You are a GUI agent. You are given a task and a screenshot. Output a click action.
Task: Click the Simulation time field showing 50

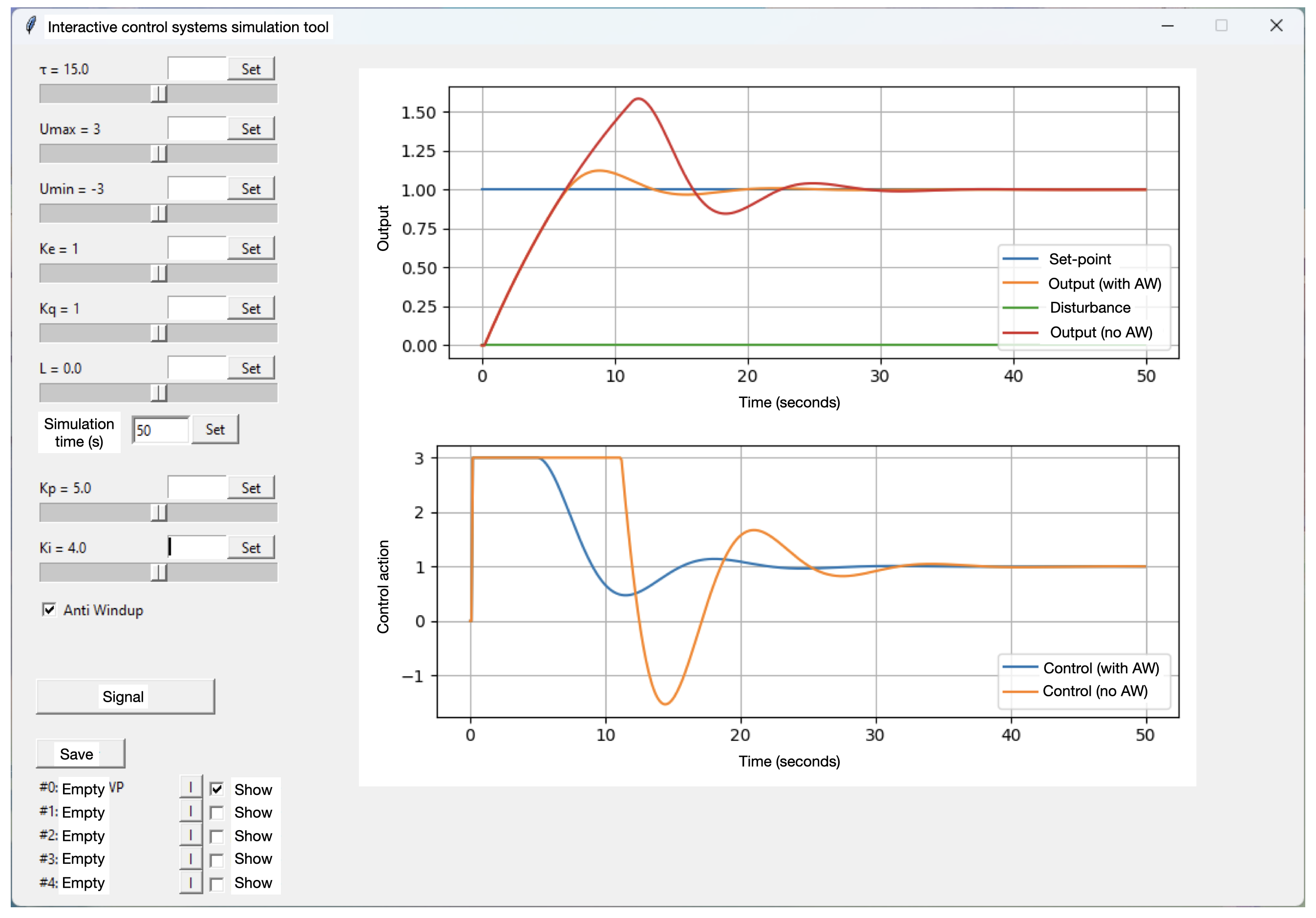pyautogui.click(x=161, y=430)
